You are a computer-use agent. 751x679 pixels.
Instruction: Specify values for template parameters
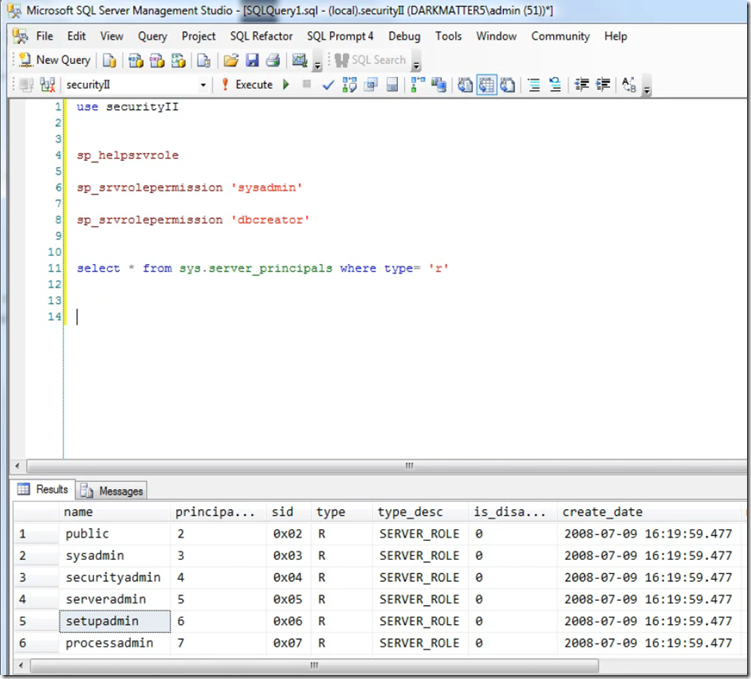(629, 85)
